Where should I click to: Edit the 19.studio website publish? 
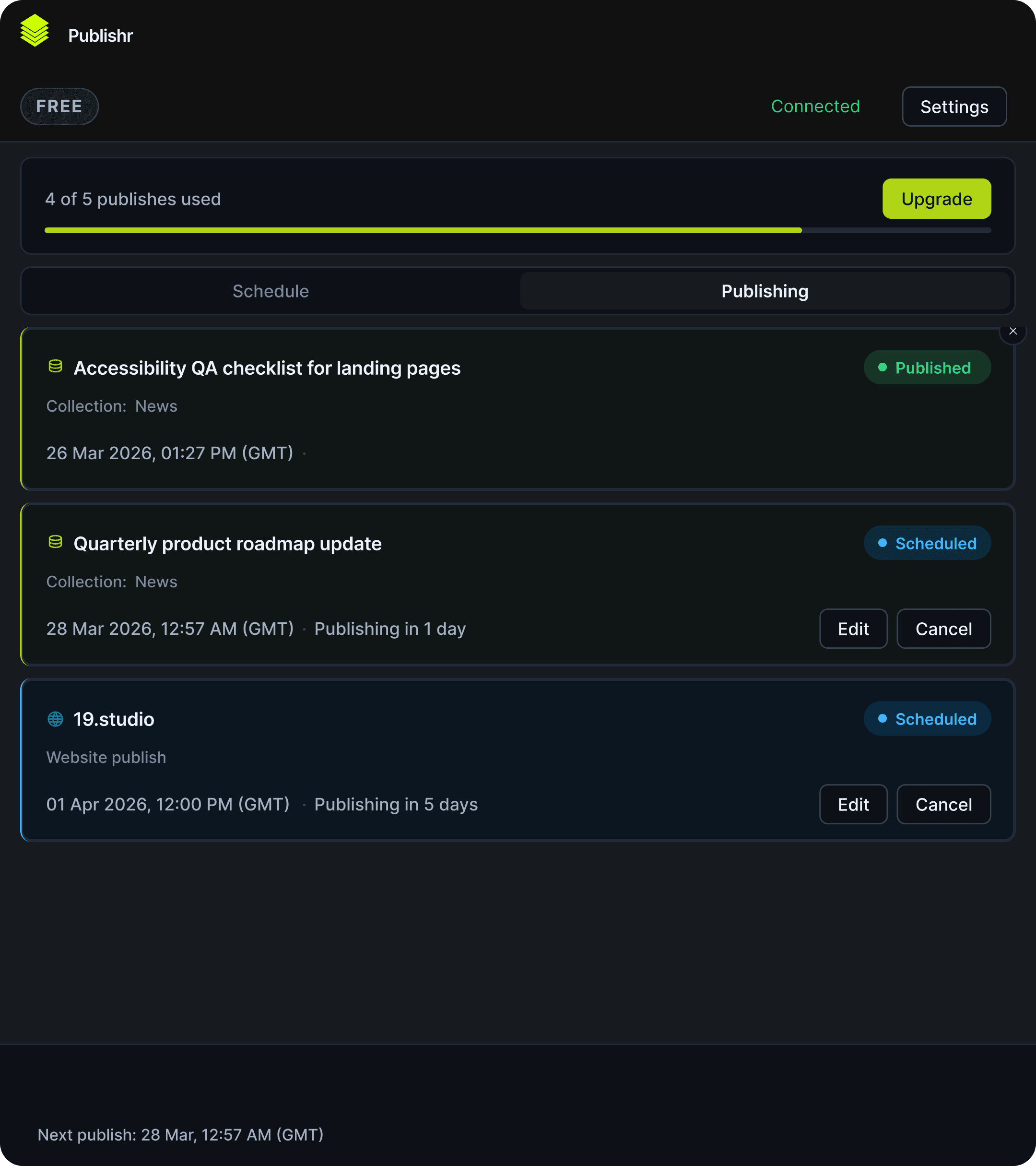point(853,804)
